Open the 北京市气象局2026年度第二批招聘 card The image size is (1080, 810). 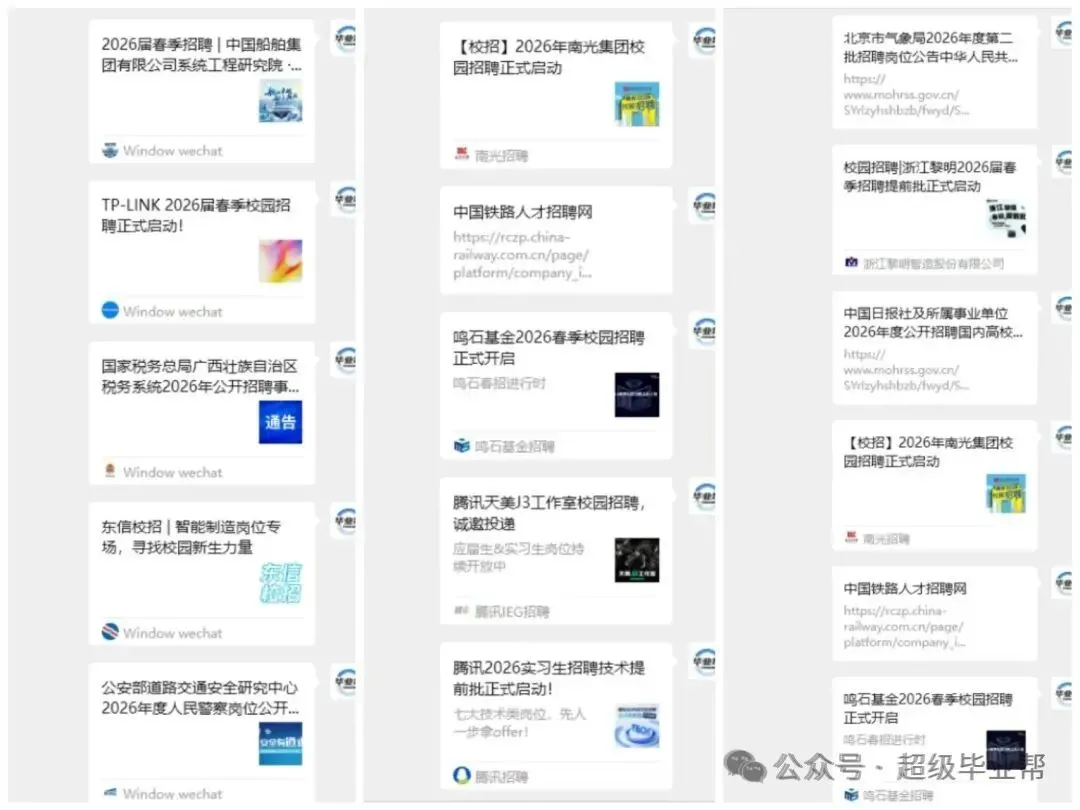tap(934, 72)
